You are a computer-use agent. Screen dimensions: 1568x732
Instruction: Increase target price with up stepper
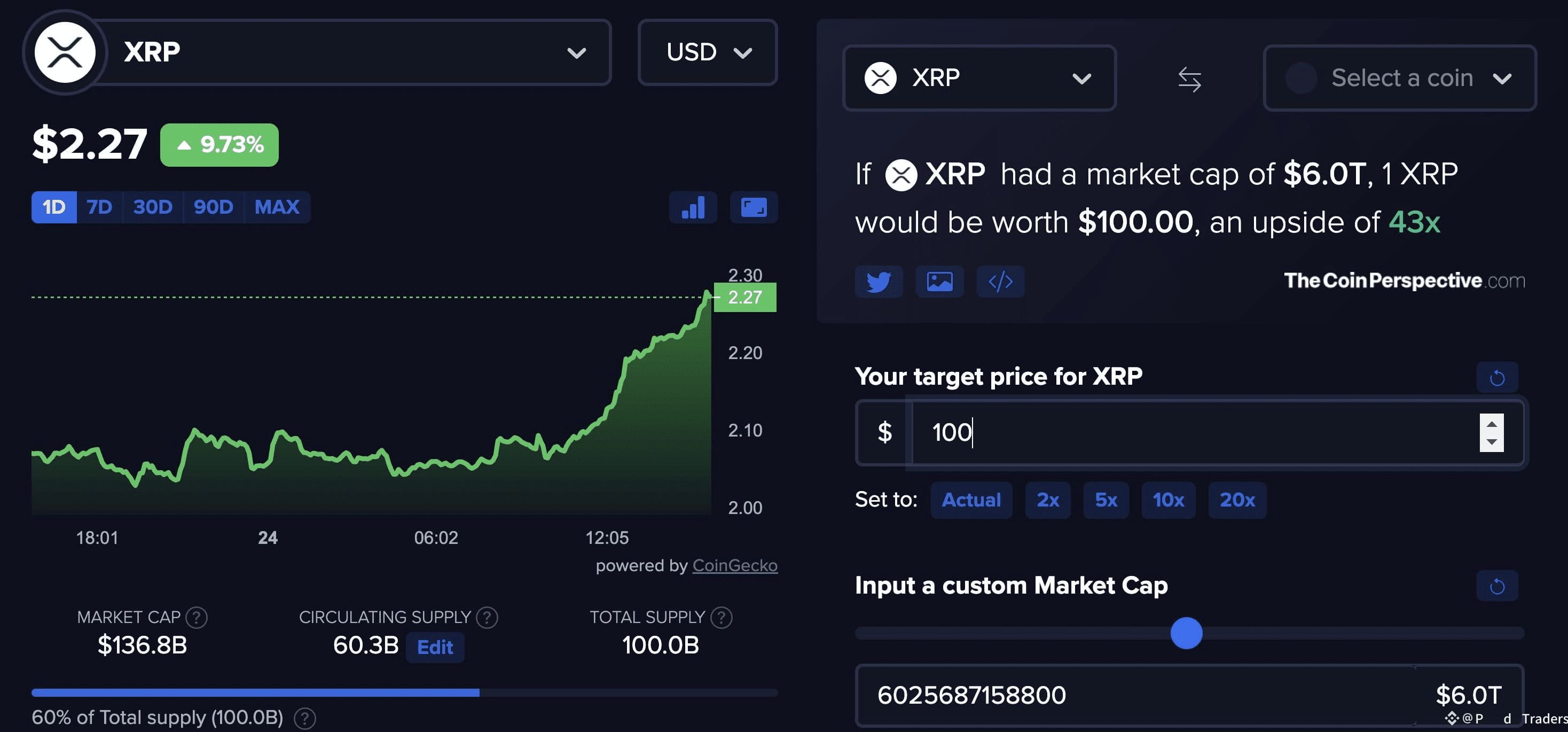[1491, 423]
